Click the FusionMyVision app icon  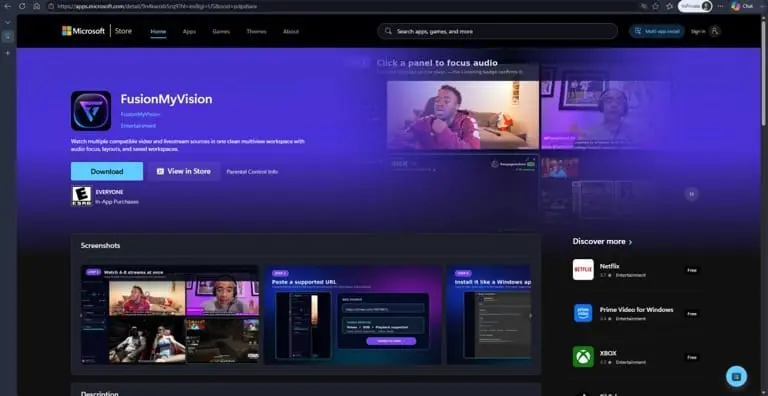point(91,111)
